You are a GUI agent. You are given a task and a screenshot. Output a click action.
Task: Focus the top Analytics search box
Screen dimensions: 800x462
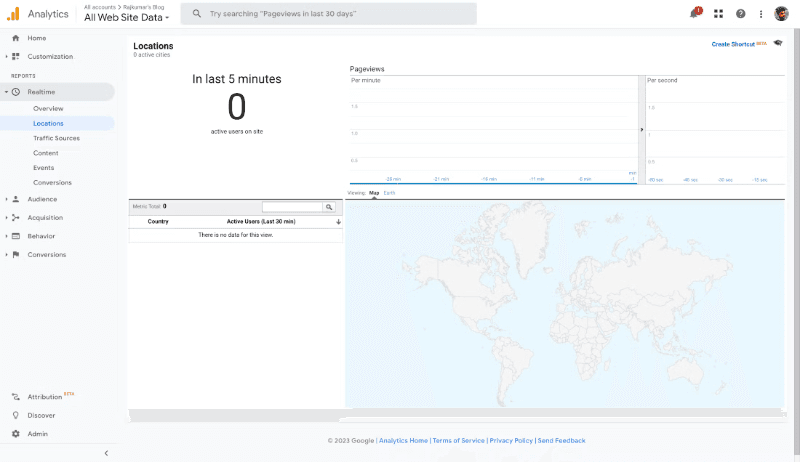329,14
